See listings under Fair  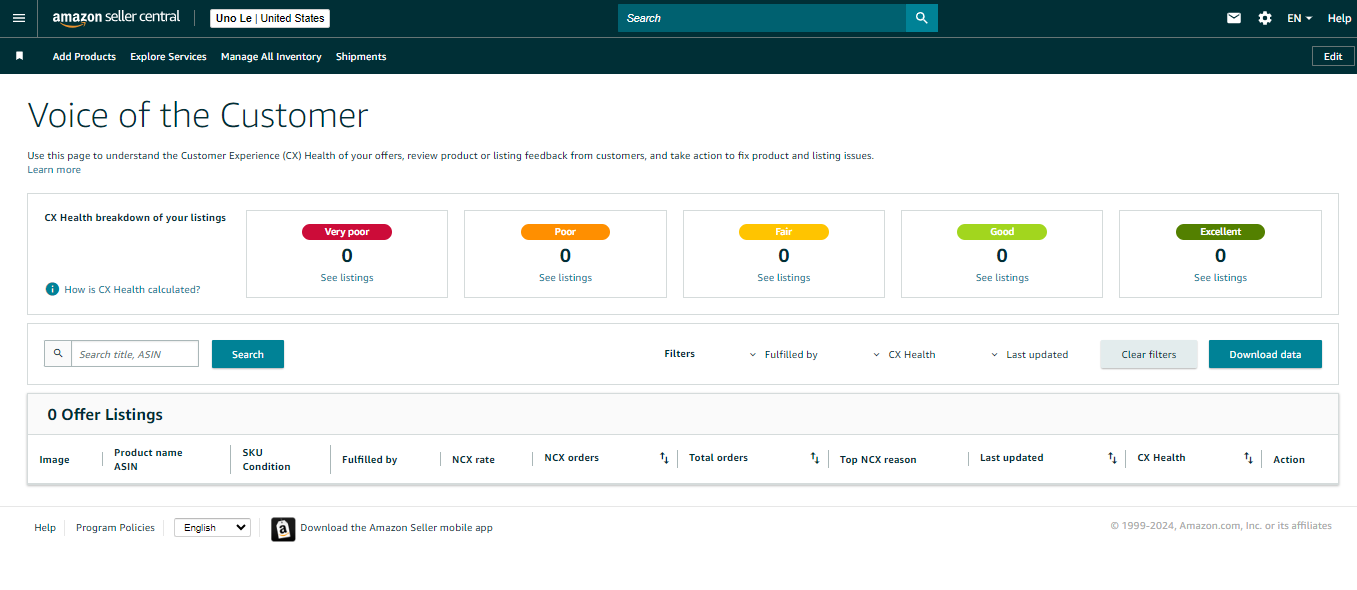tap(784, 278)
